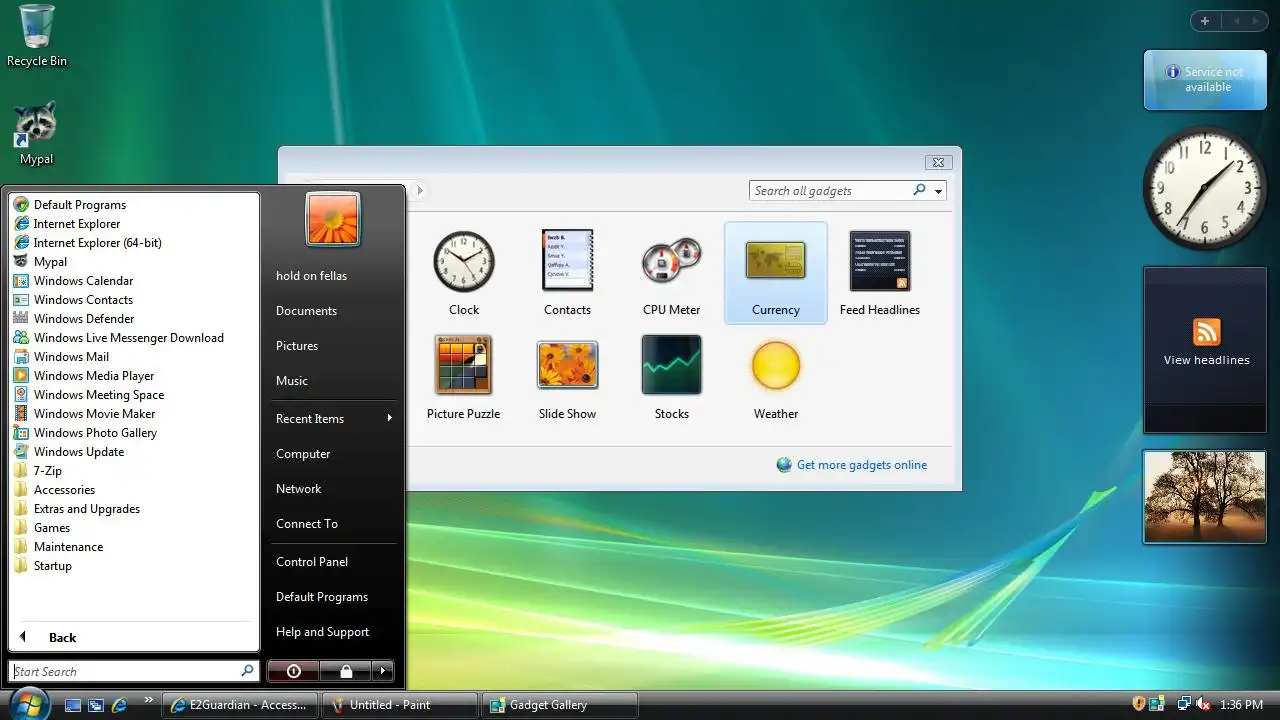Launch Internet Explorer from Quick Launch
This screenshot has width=1280, height=720.
(x=119, y=705)
